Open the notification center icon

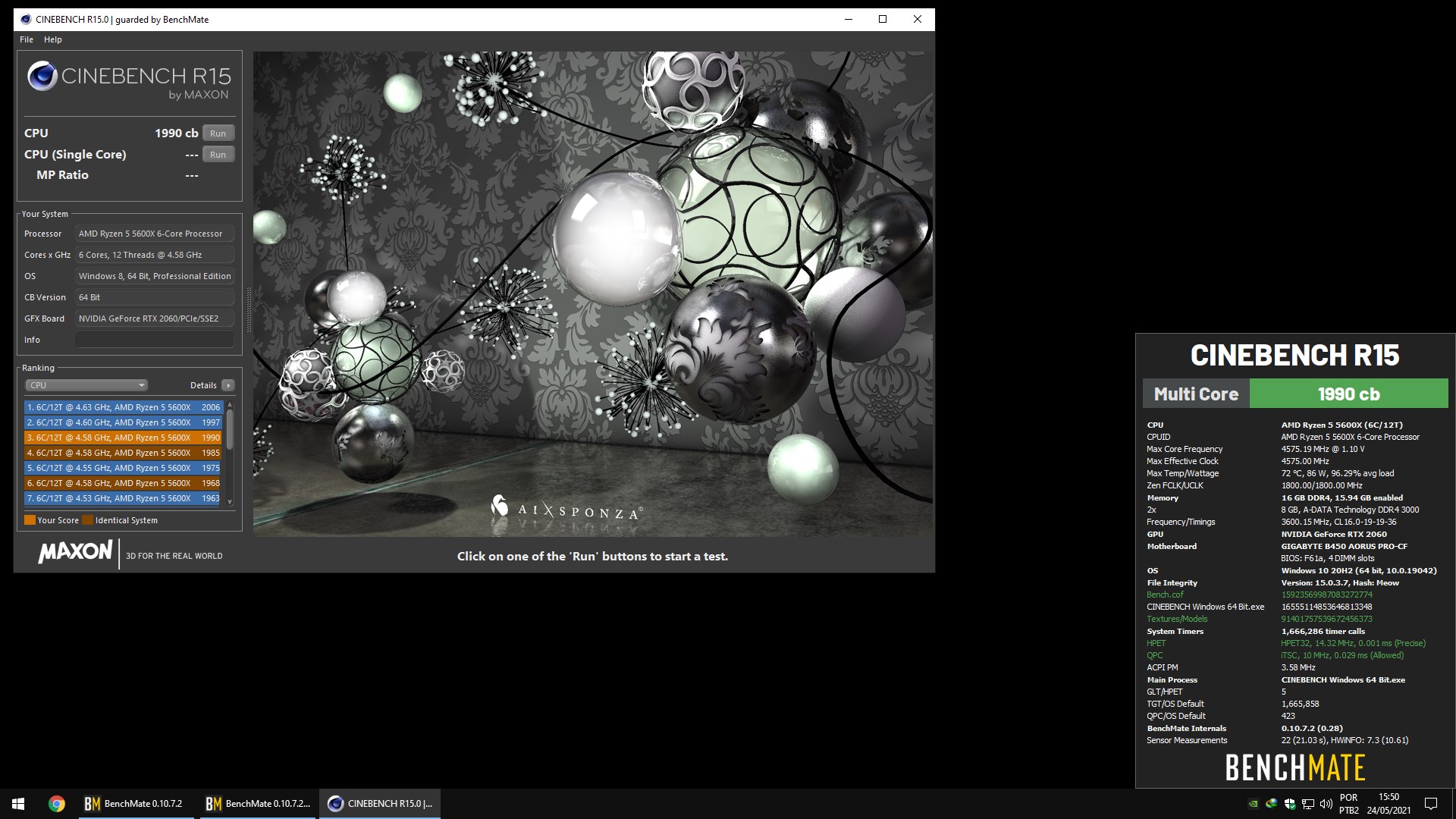tap(1431, 804)
